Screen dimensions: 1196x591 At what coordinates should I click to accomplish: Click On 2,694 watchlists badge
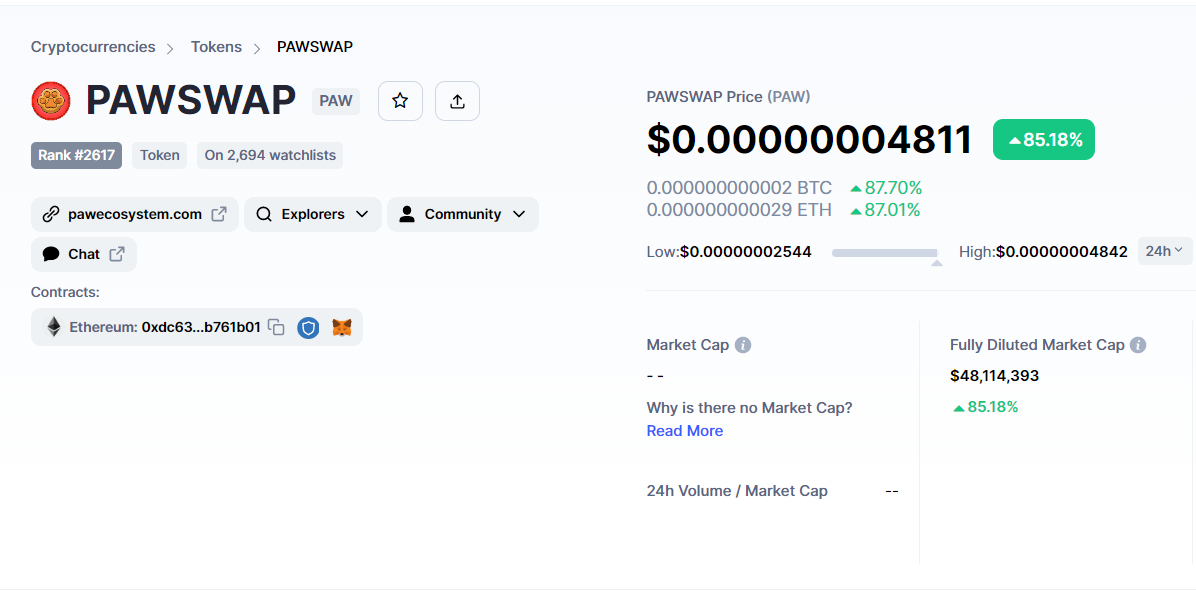[x=270, y=156]
